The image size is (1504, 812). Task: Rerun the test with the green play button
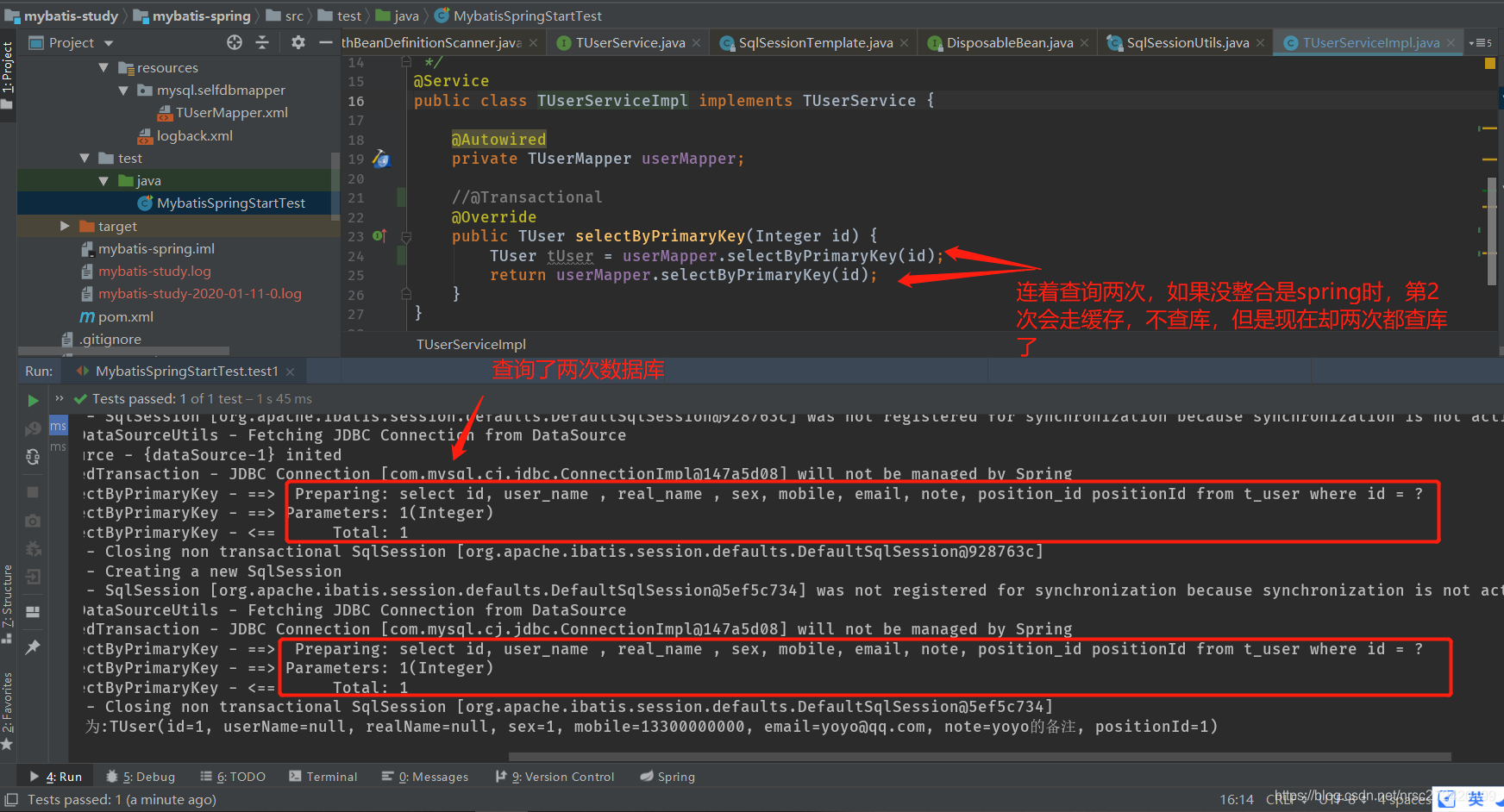point(33,400)
